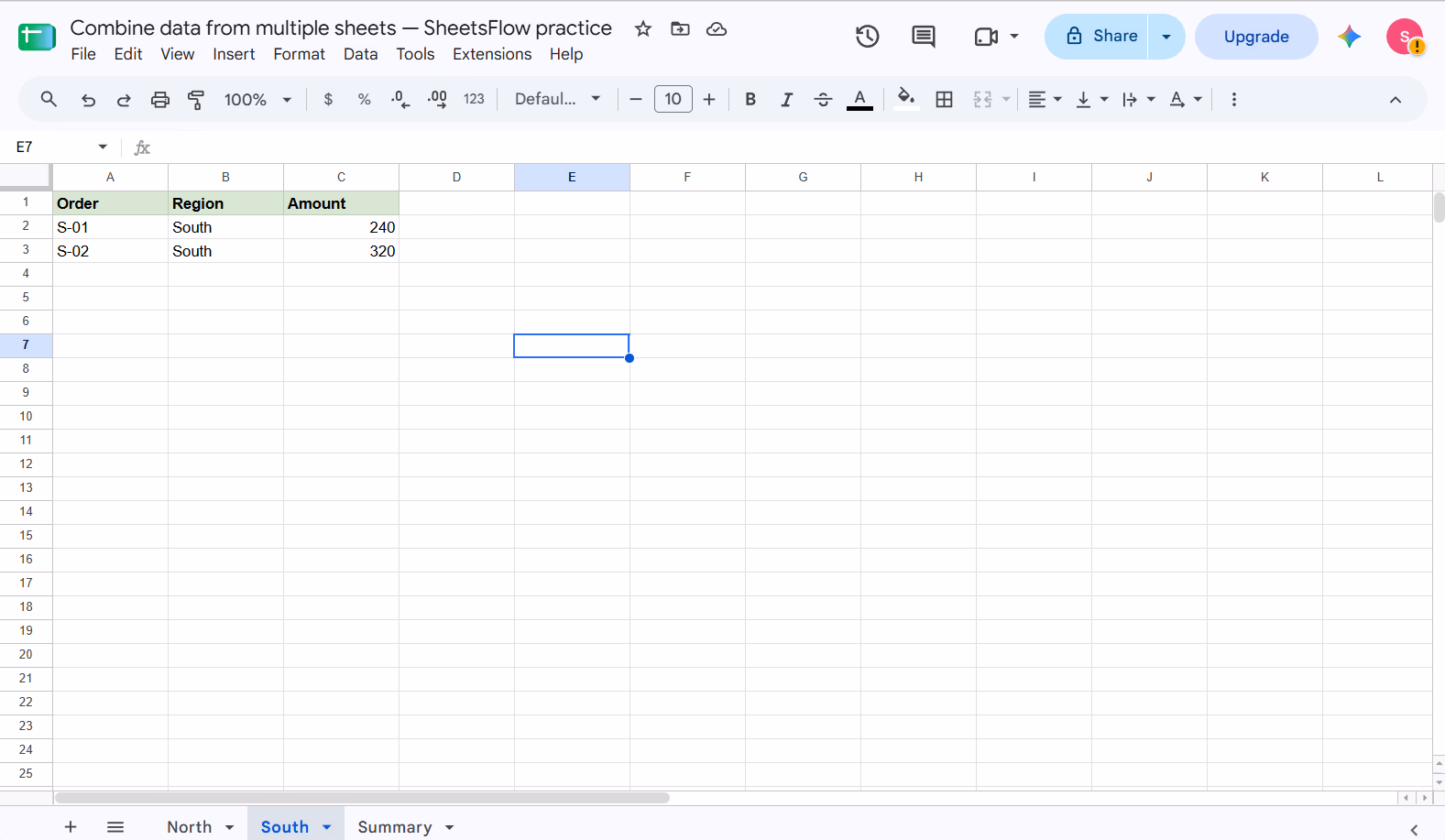
Task: Click the search menus magnifier icon
Action: [49, 99]
